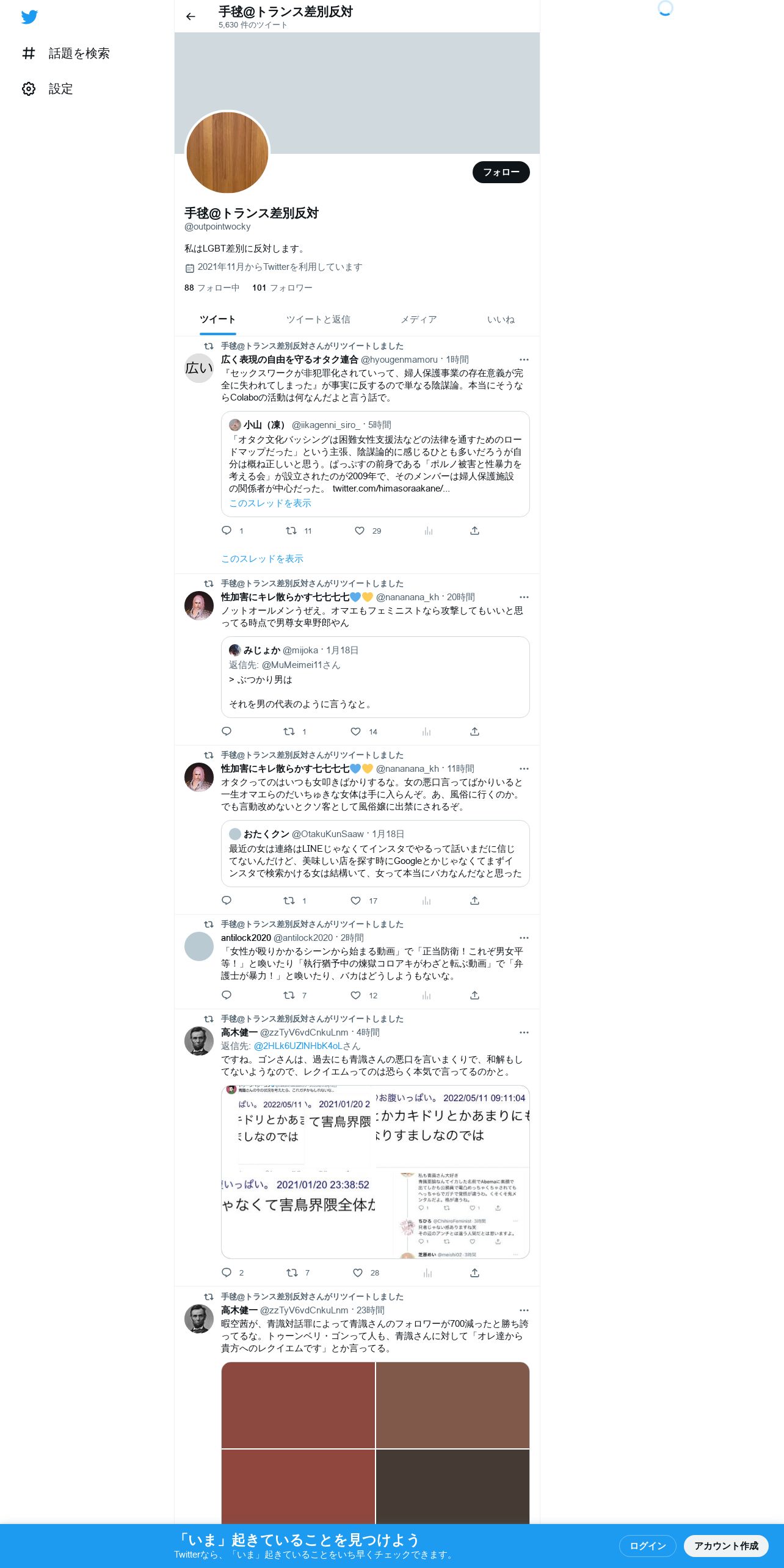Image resolution: width=784 pixels, height=1568 pixels.
Task: Reply to the hyougenmamoru tweet
Action: [x=227, y=531]
